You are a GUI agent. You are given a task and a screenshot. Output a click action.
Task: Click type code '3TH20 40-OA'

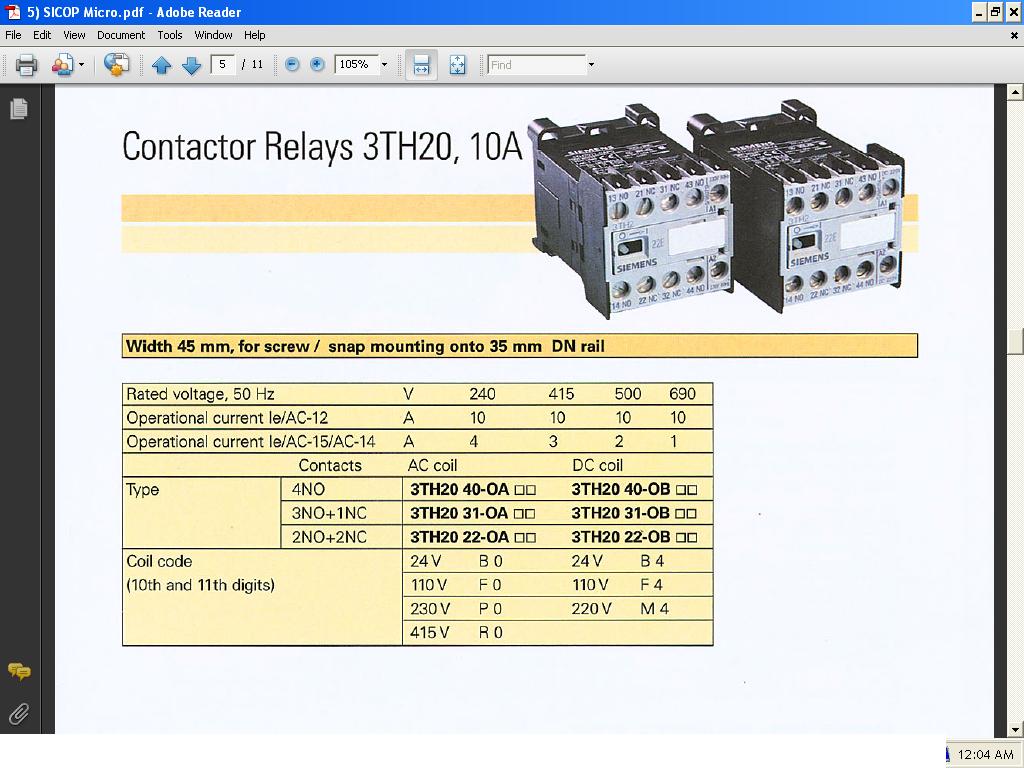click(460, 489)
